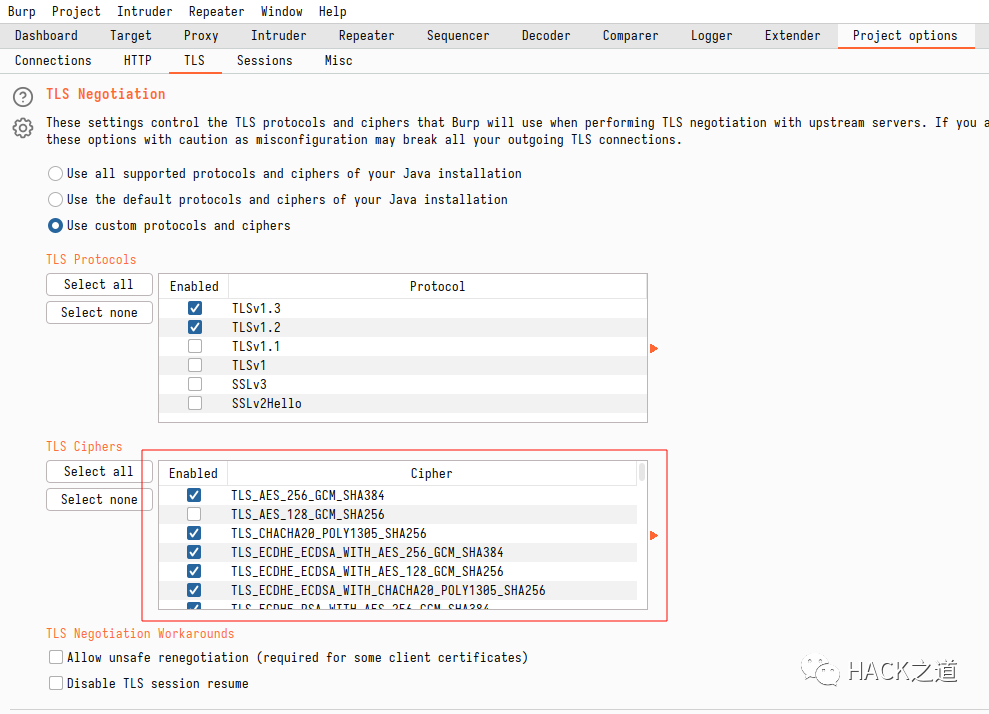Enable TLSv1 protocol checkbox

click(x=195, y=365)
